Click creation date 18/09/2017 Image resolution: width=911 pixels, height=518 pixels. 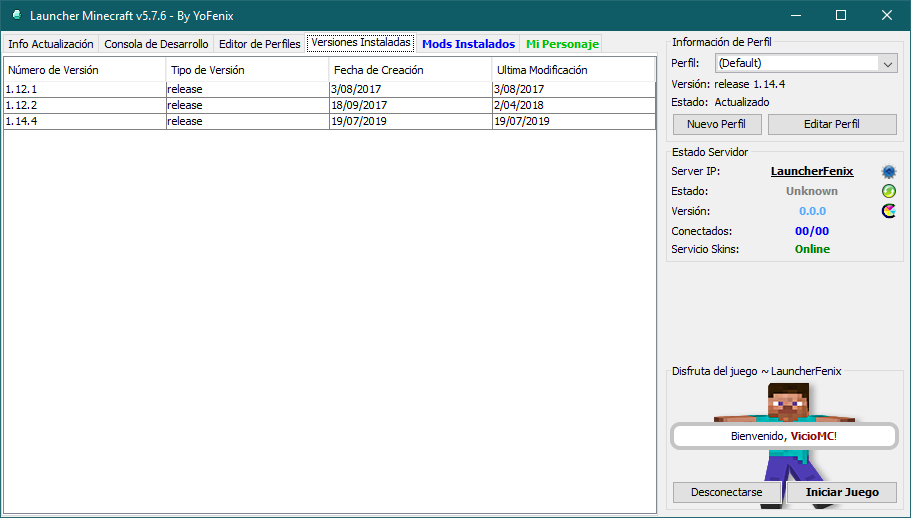[x=359, y=105]
